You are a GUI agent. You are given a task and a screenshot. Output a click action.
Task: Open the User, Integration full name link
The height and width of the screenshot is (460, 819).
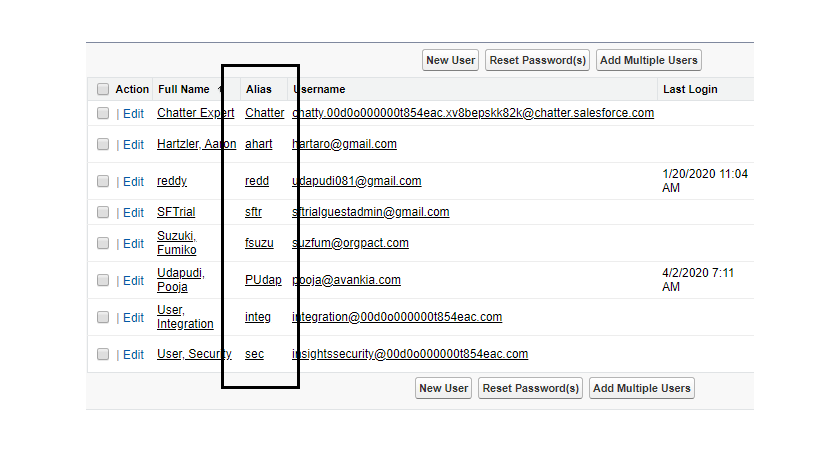click(x=184, y=318)
